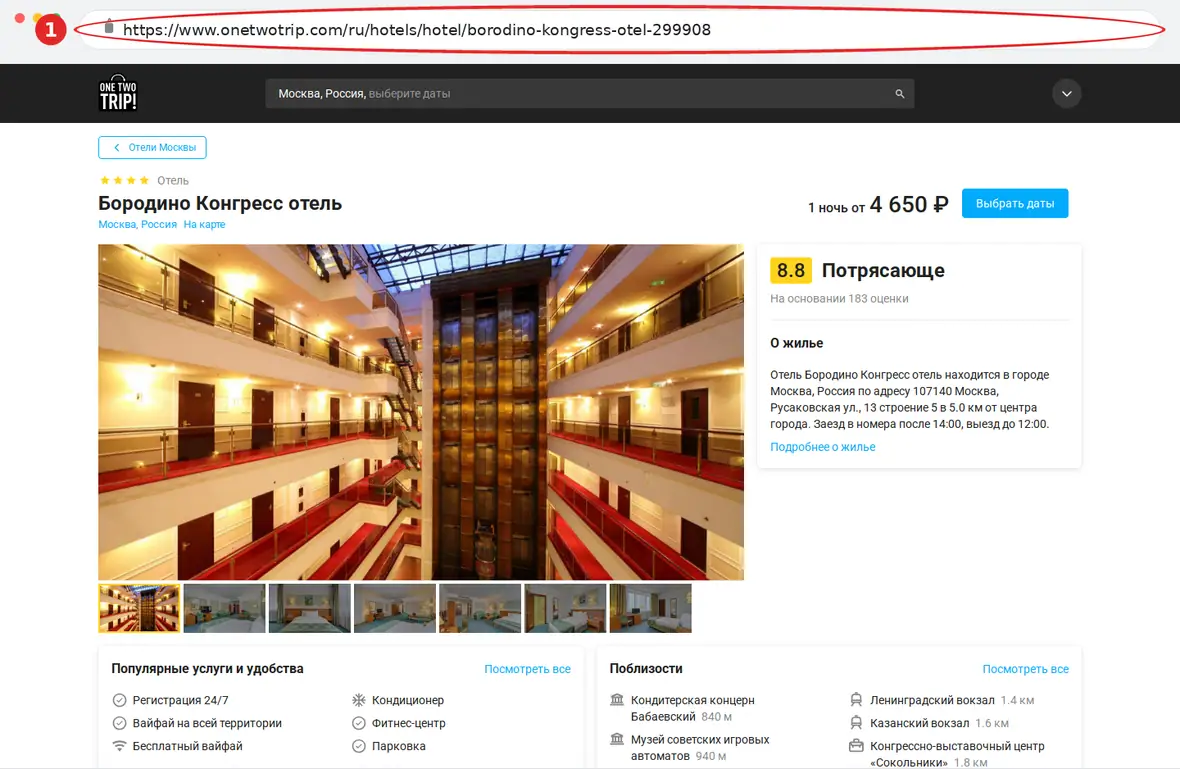Screen dimensions: 1180x769
Task: Click the hotel star rating icons
Action: (x=125, y=181)
